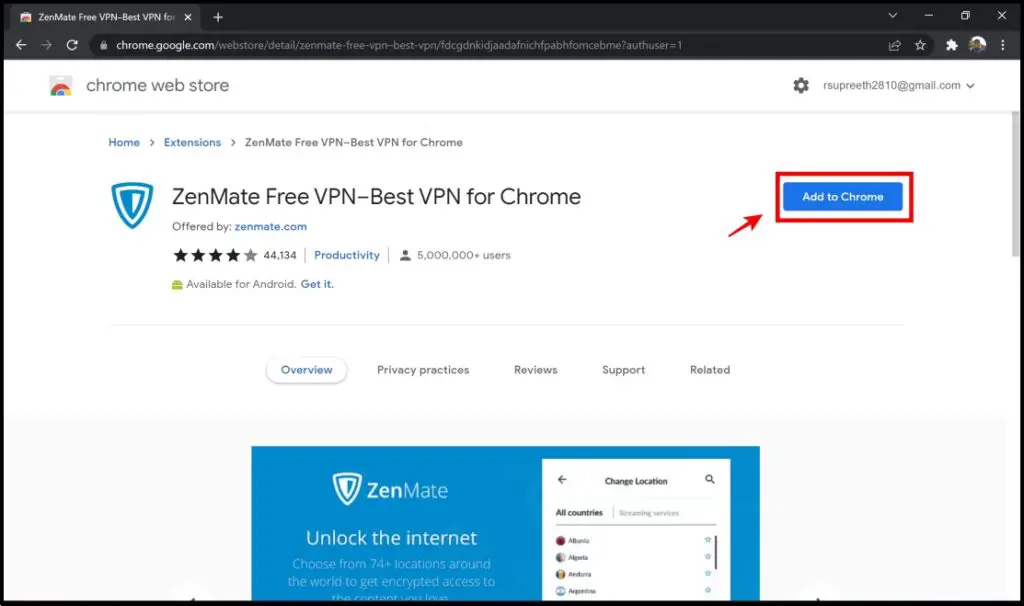The image size is (1024, 606).
Task: Open the zenmate.com developer link
Action: tap(270, 227)
